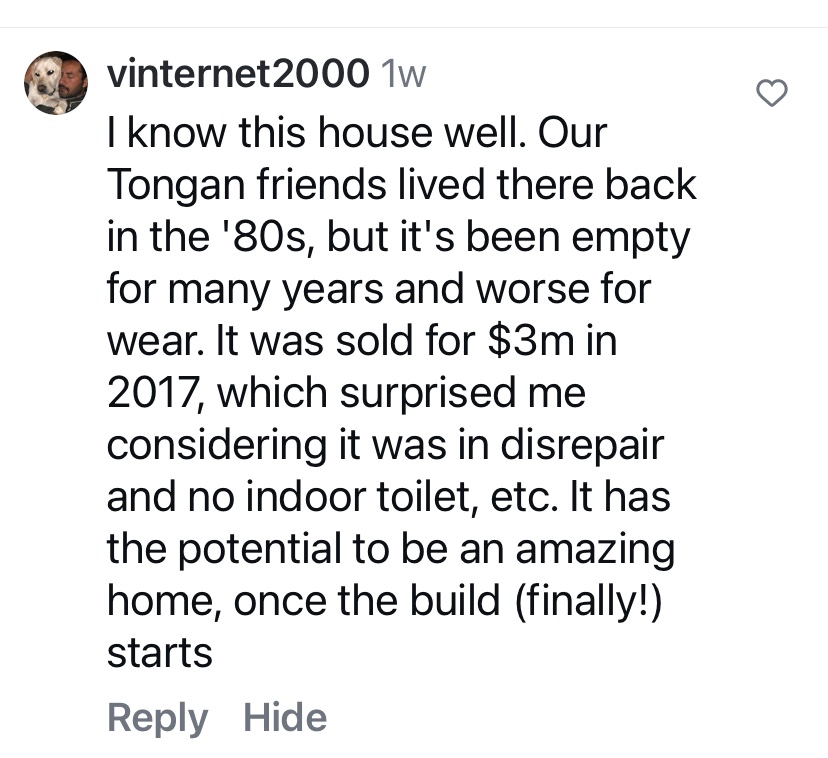Click the "$3m" price in the comment
This screenshot has height=758, width=828.
535,342
